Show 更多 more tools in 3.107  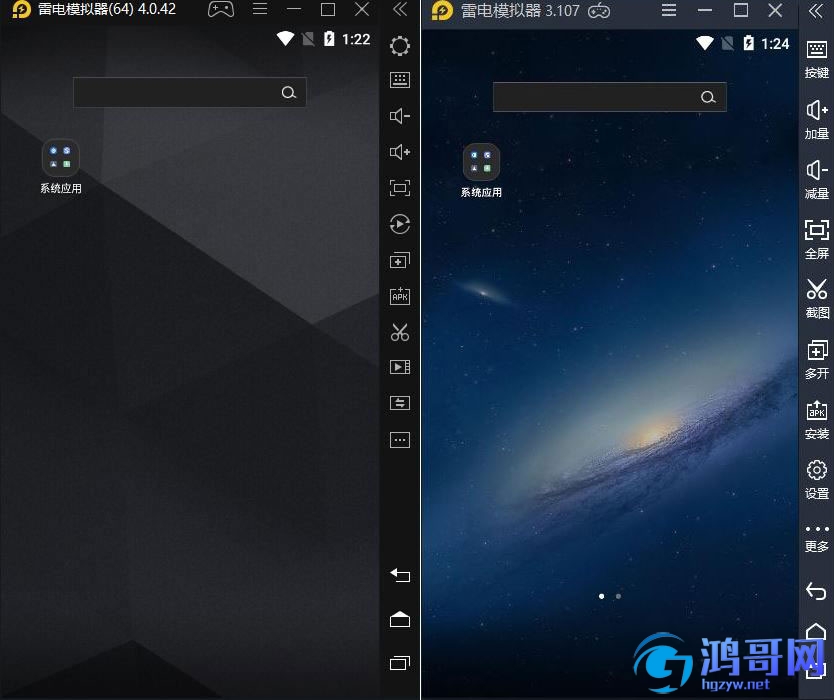pyautogui.click(x=816, y=538)
